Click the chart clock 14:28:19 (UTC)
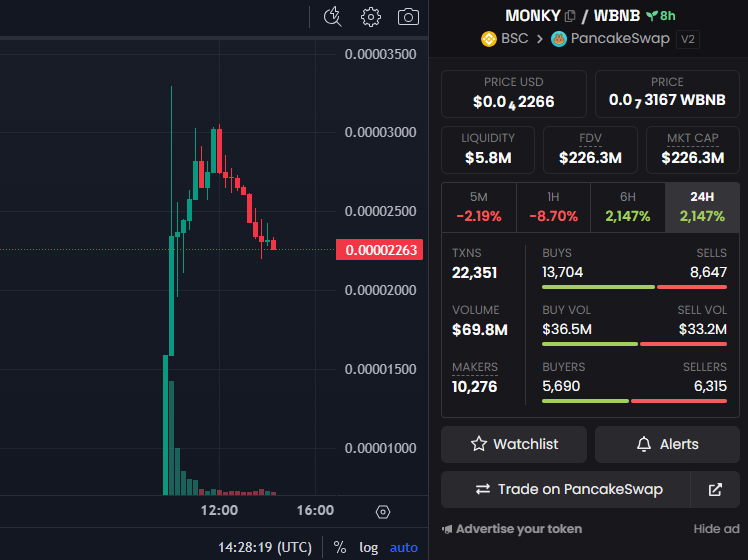Viewport: 748px width, 560px height. click(x=265, y=547)
